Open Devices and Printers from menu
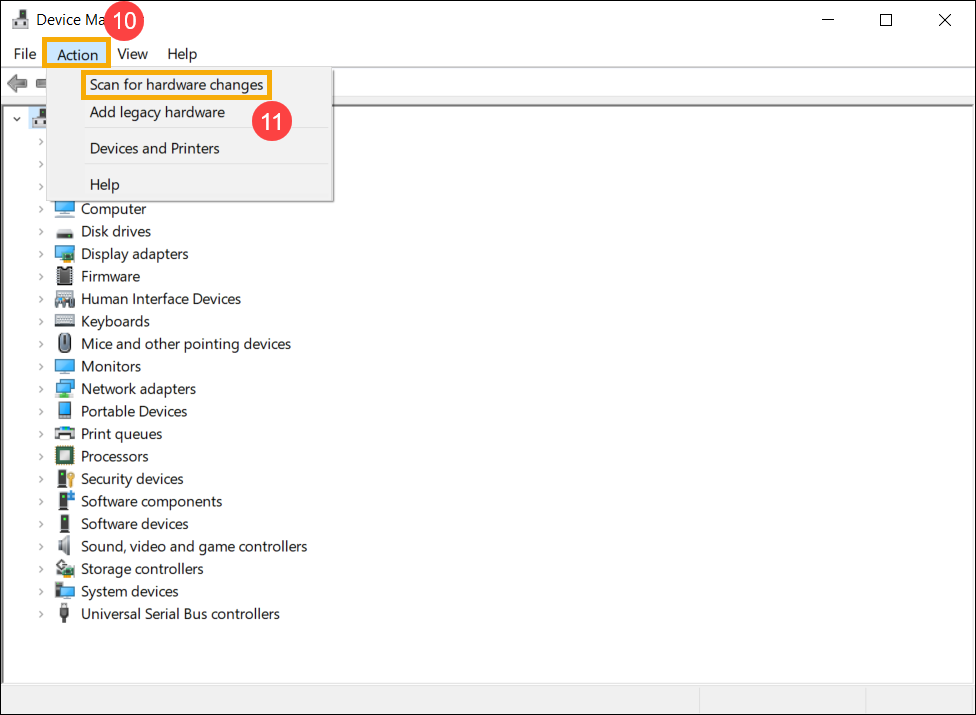 155,149
